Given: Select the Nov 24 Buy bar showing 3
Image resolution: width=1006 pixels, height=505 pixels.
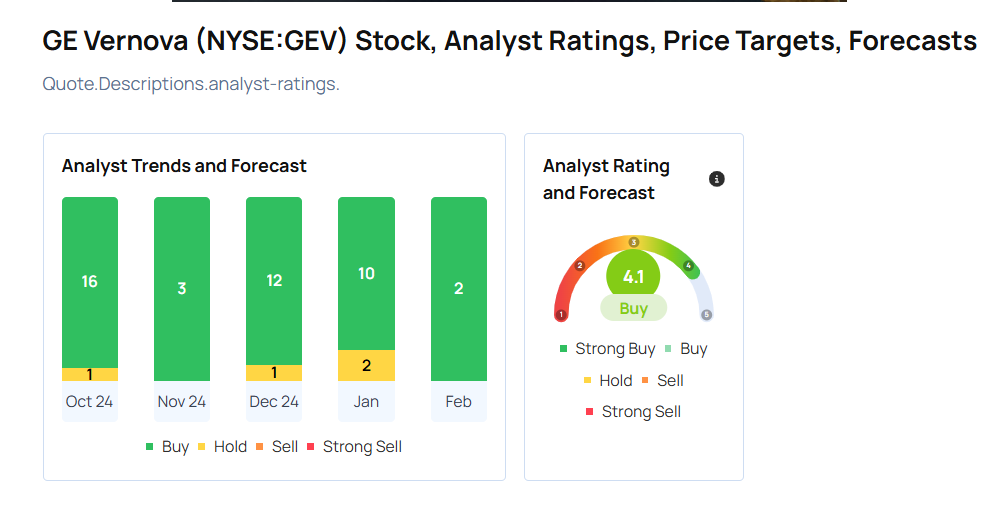Looking at the screenshot, I should [x=182, y=288].
